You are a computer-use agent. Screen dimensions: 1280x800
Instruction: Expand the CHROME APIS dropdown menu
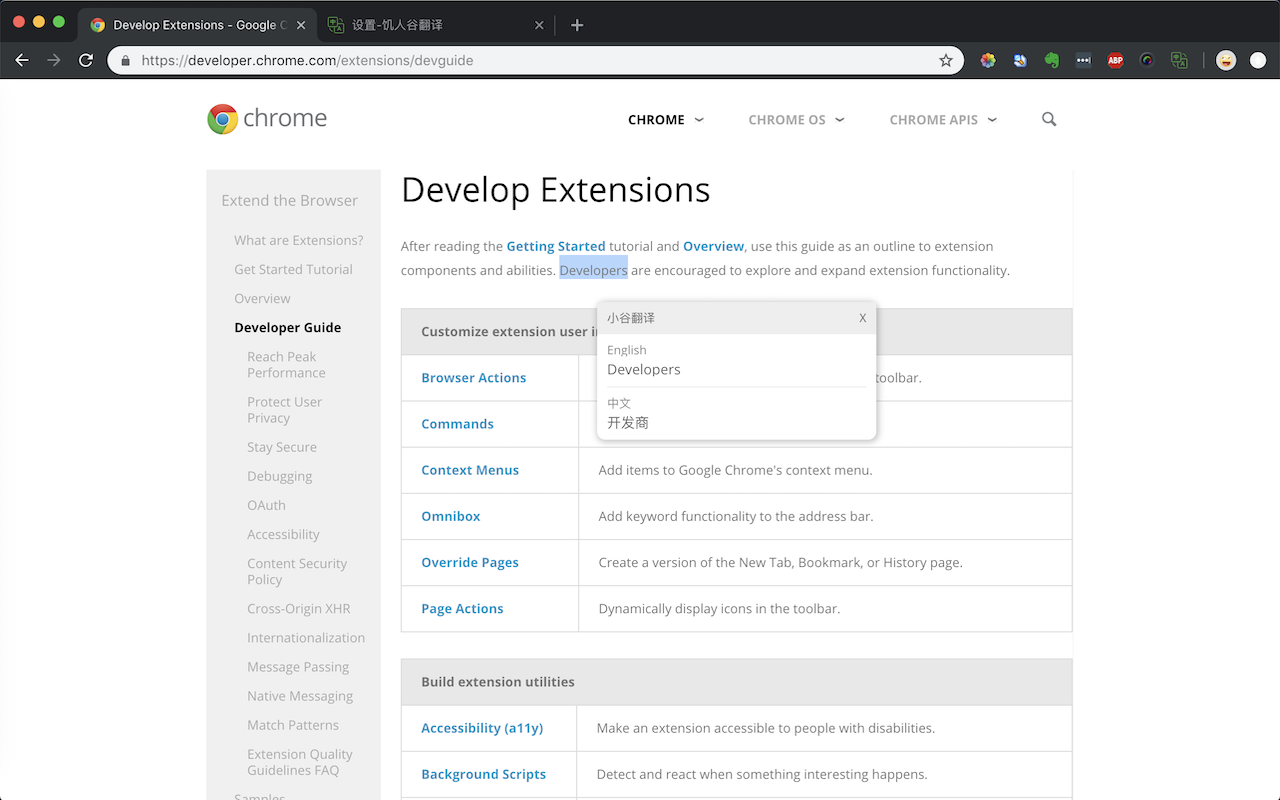point(943,120)
